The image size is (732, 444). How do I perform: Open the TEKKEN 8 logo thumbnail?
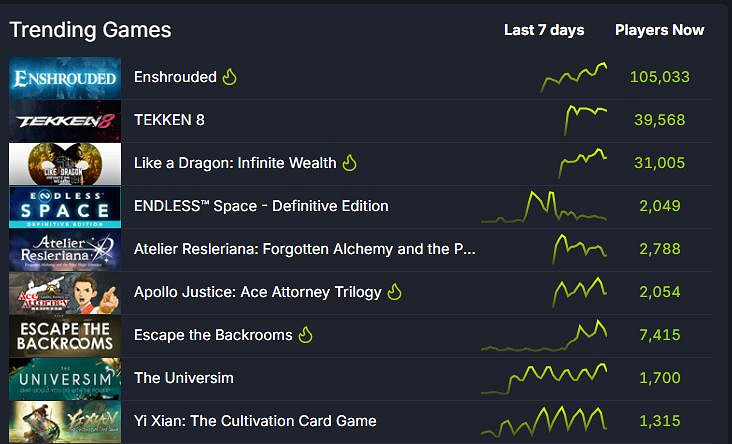[x=65, y=121]
